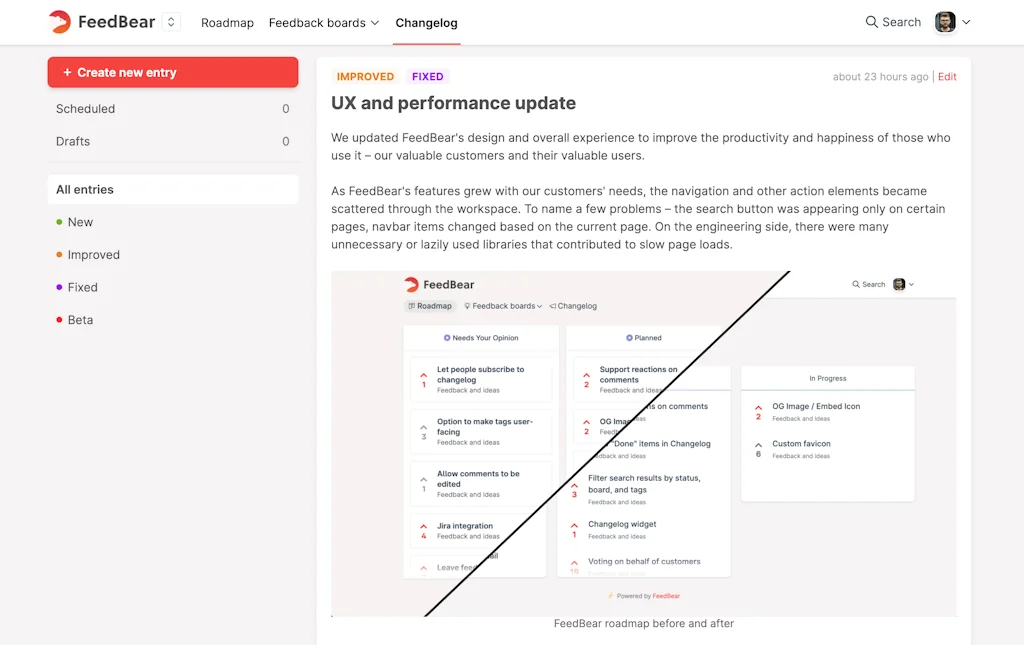The height and width of the screenshot is (645, 1024).
Task: Open the workspace switcher next to FeedBear
Action: (x=171, y=22)
